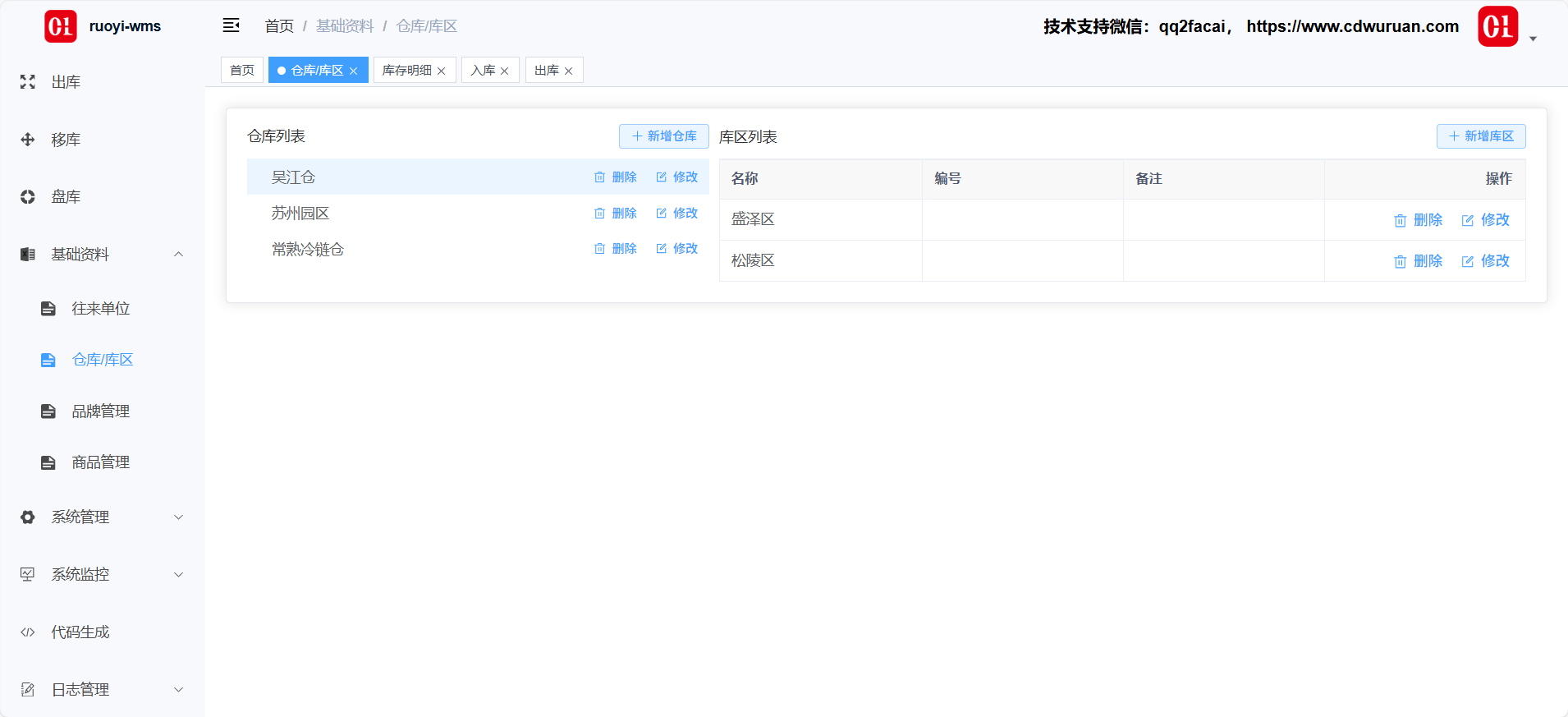The width and height of the screenshot is (1568, 717).
Task: Edit the 吴江仓 warehouse
Action: click(677, 177)
